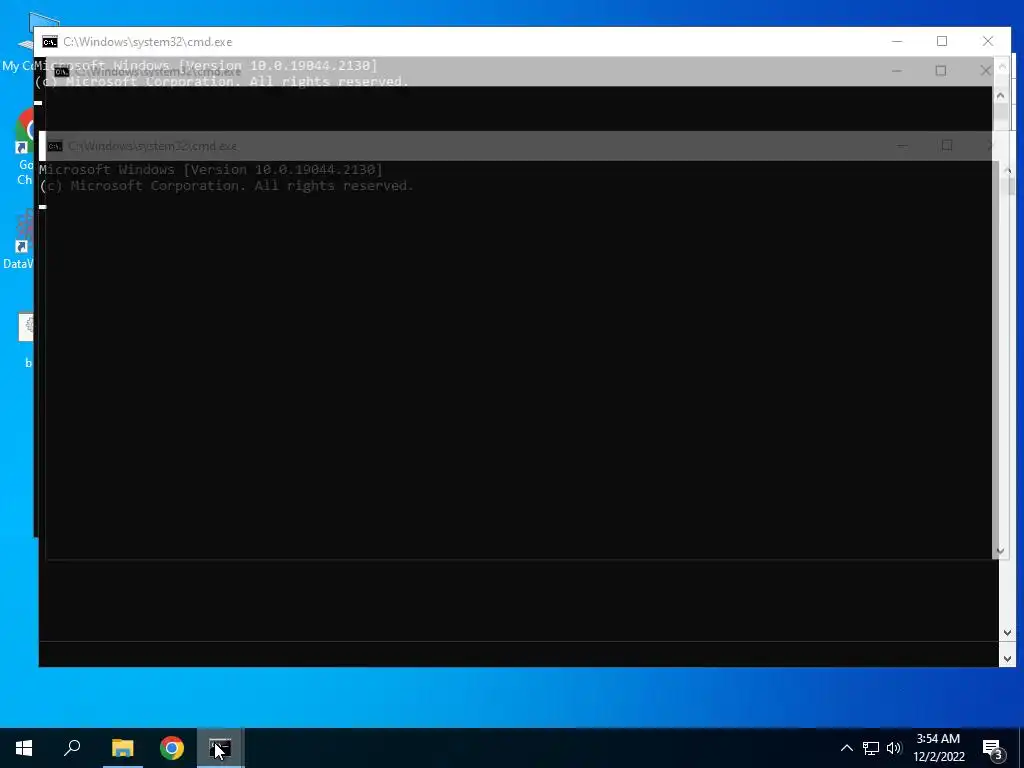The height and width of the screenshot is (768, 1024).
Task: Click text 'Microsoft Windows [Version 10.0.19044.2130]' in third window
Action: coord(211,170)
